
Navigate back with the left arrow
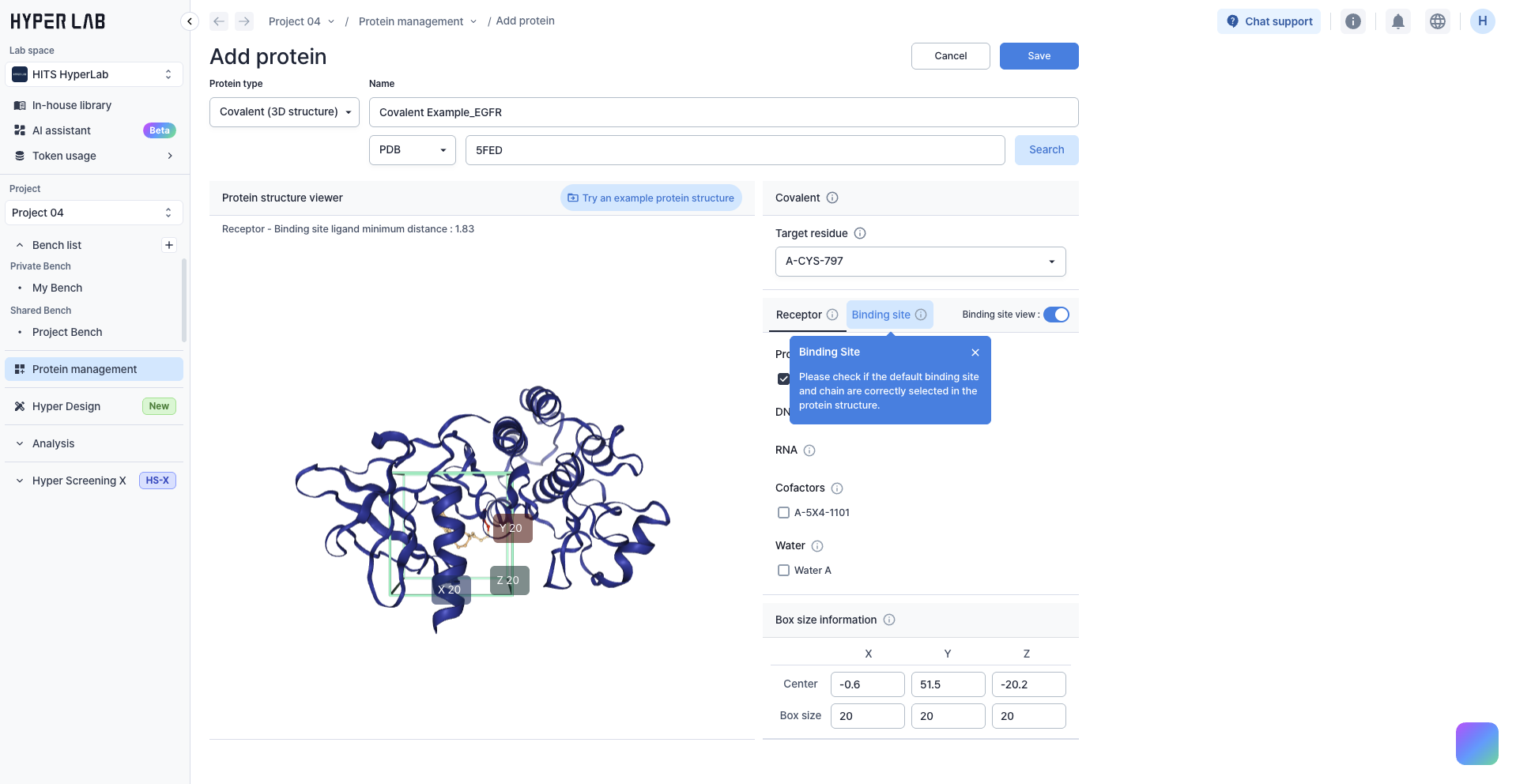click(x=219, y=21)
